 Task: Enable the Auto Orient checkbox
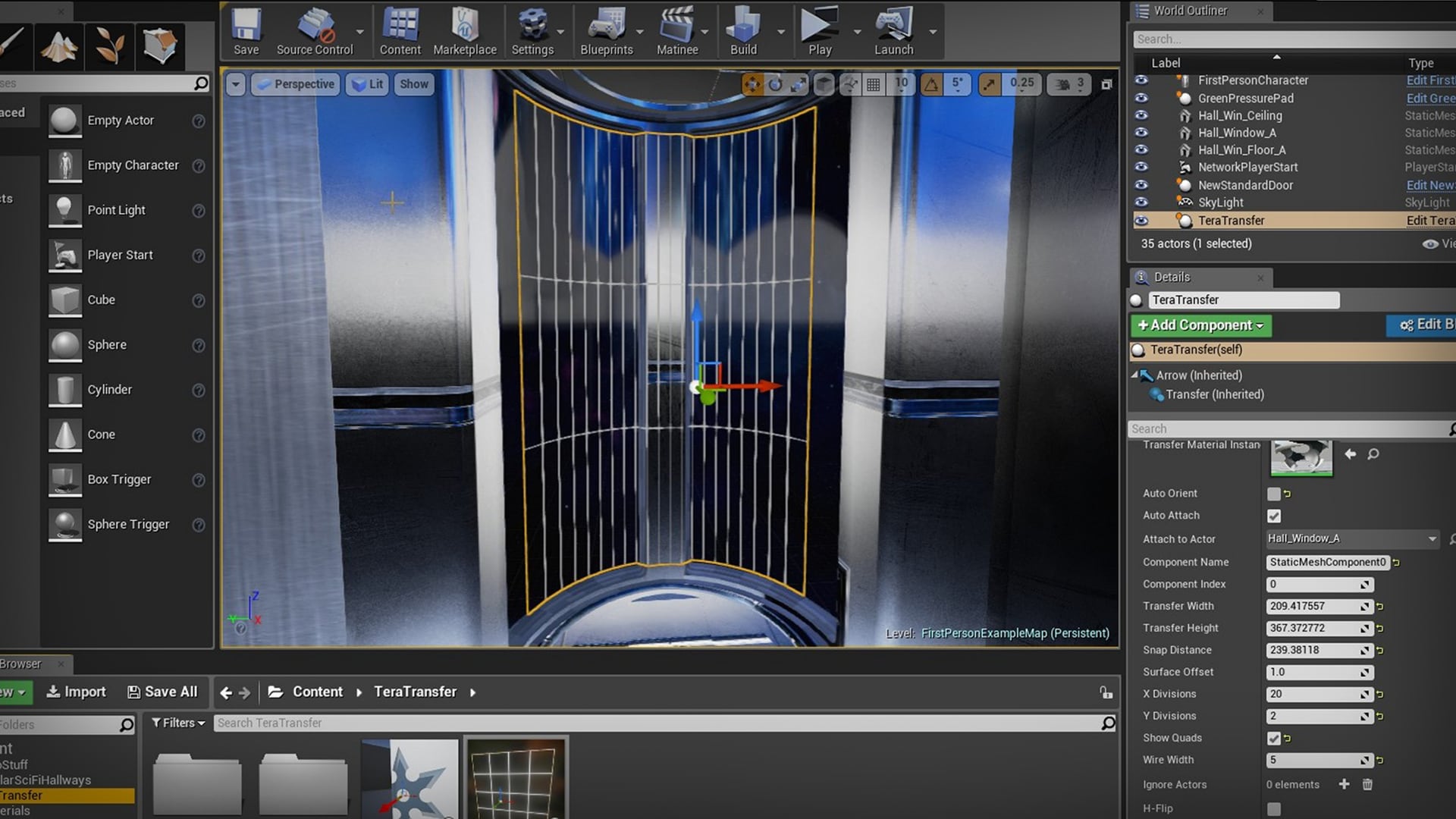(x=1274, y=494)
